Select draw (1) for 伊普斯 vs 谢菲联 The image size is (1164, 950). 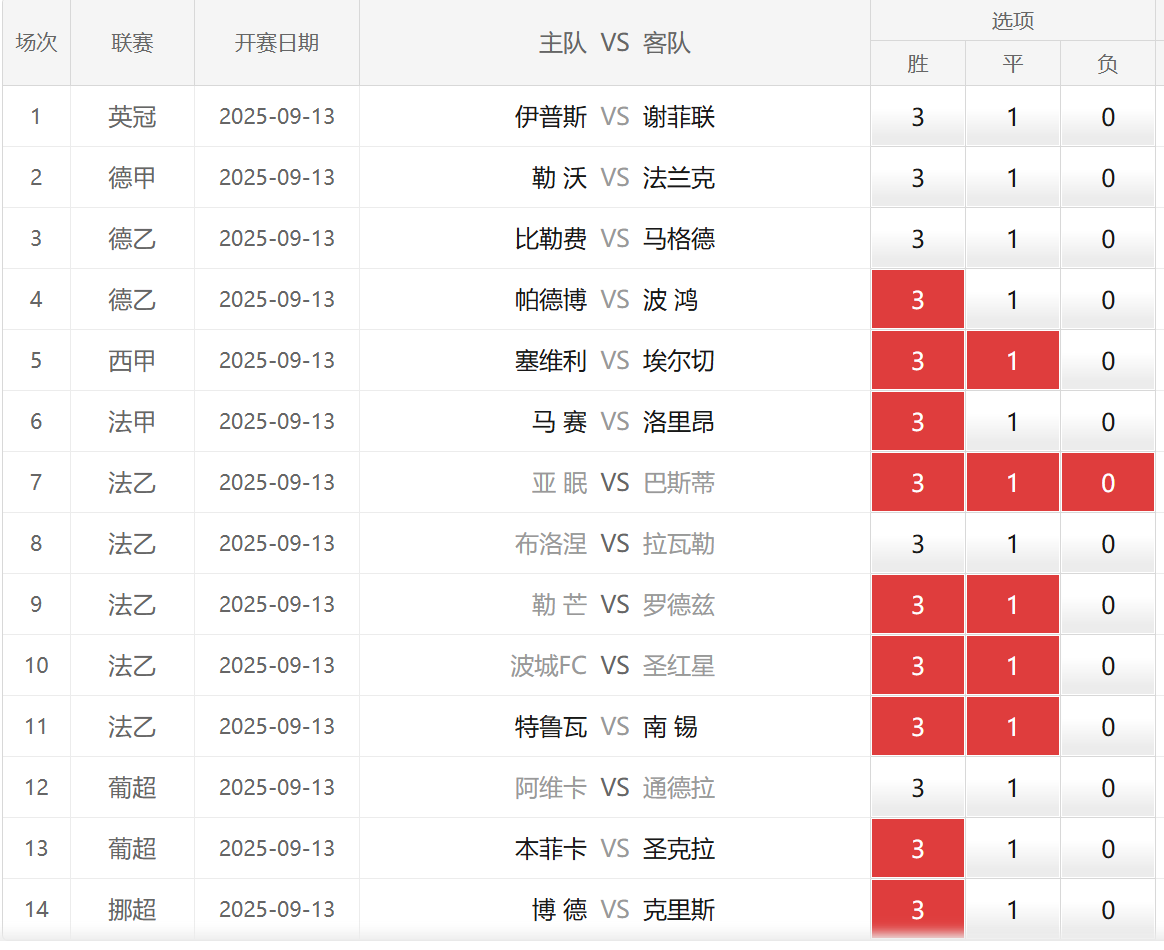(1013, 117)
